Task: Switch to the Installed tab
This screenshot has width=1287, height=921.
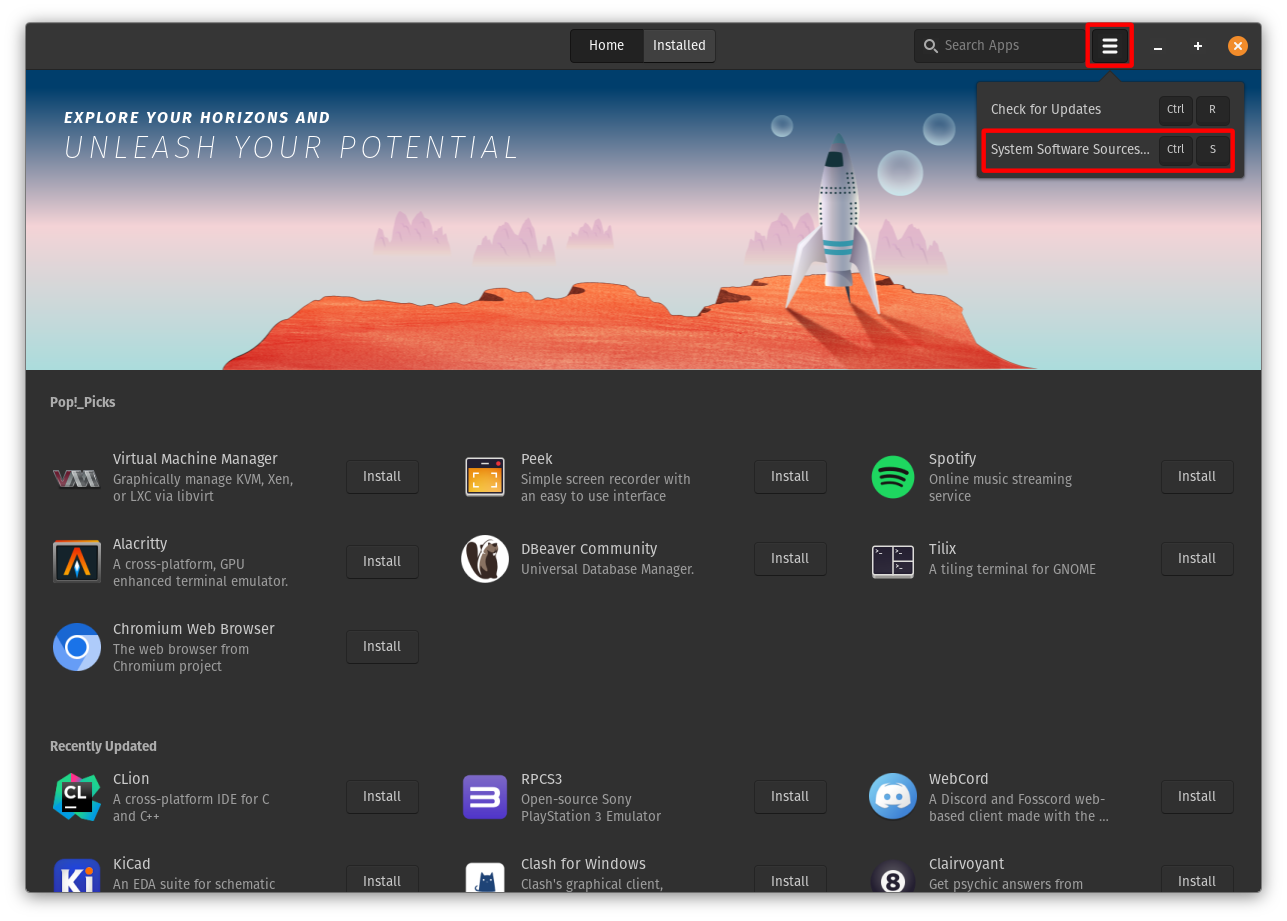Action: (x=679, y=45)
